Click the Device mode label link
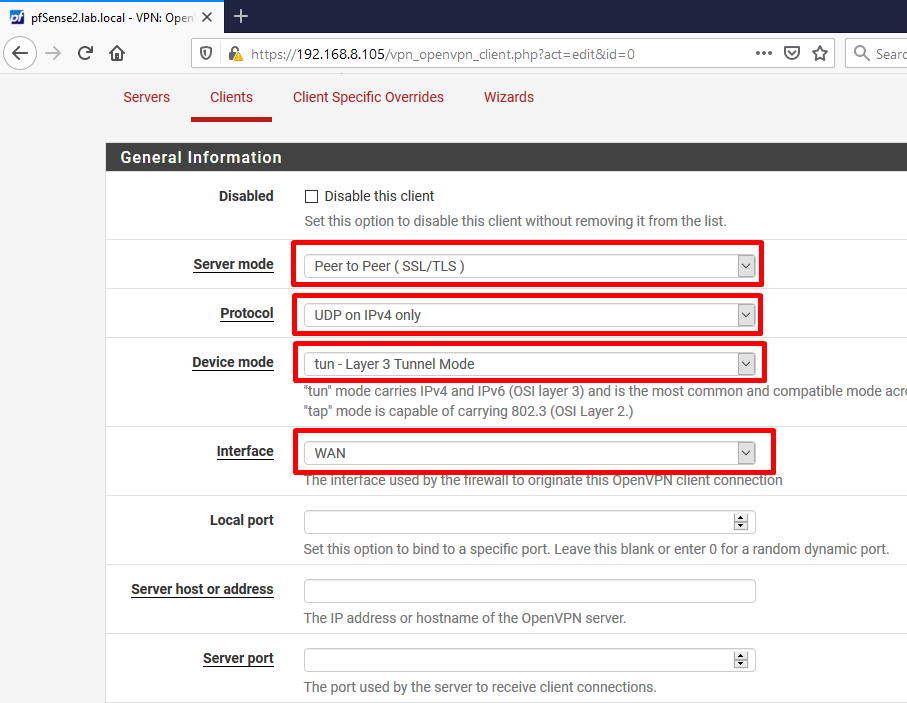The image size is (907, 703). tap(233, 362)
